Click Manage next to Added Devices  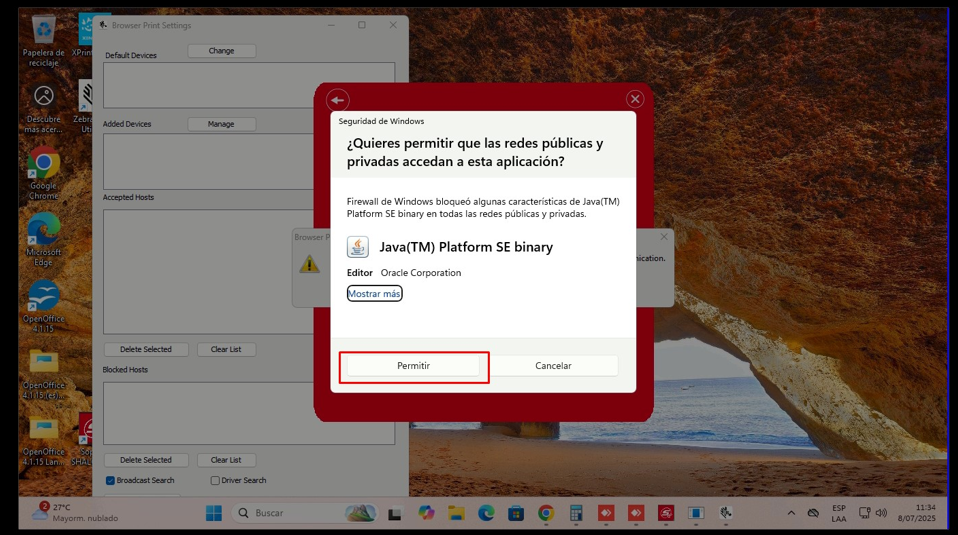click(x=221, y=124)
